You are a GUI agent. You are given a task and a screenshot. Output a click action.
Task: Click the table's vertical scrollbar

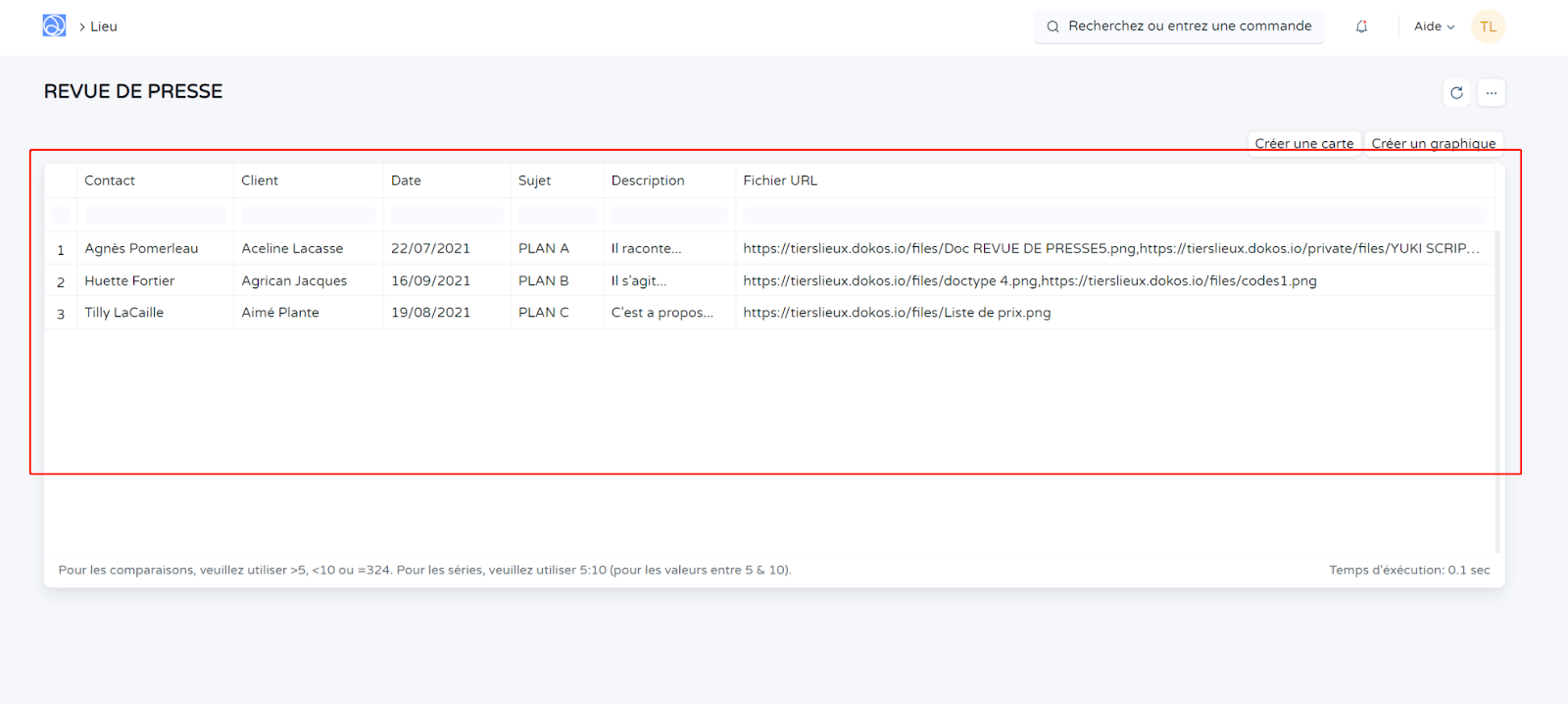[1497, 392]
